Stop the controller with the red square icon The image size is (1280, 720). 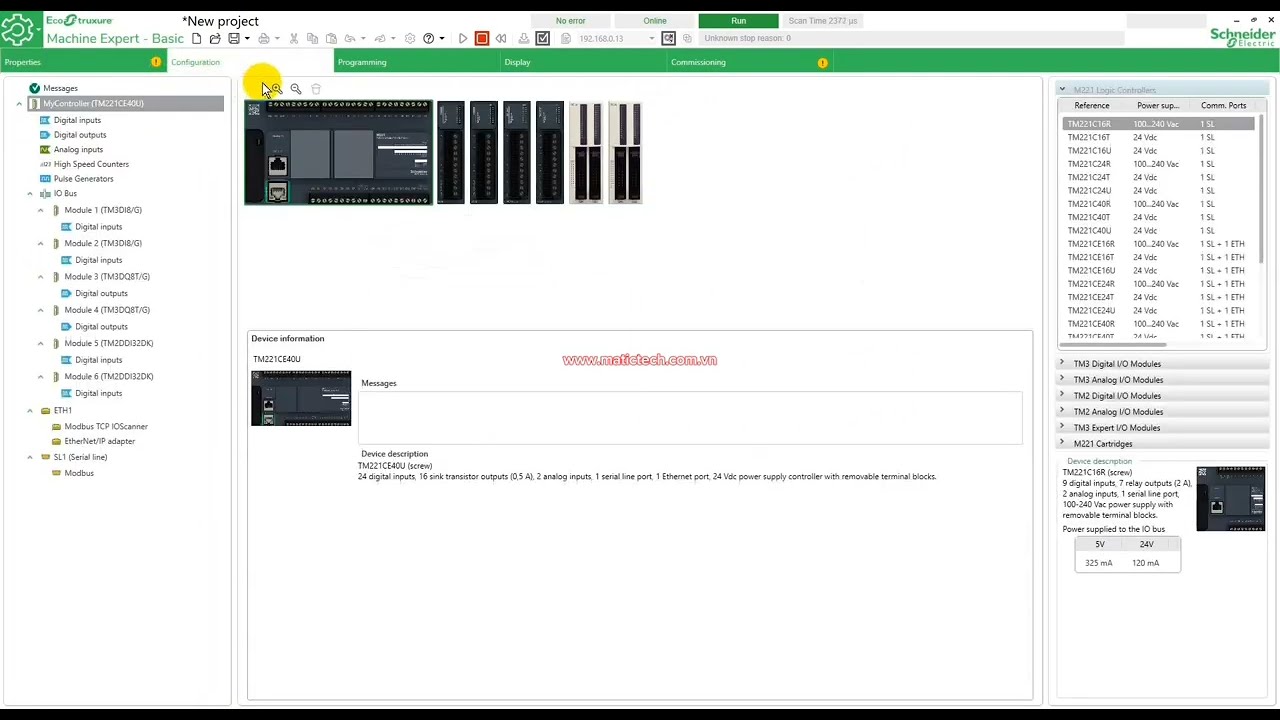482,38
